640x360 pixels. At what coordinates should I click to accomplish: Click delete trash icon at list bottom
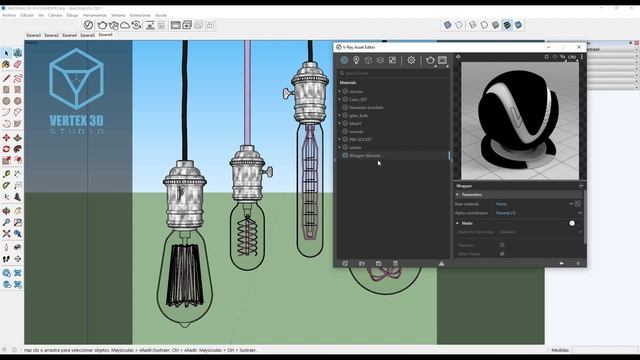coord(395,264)
